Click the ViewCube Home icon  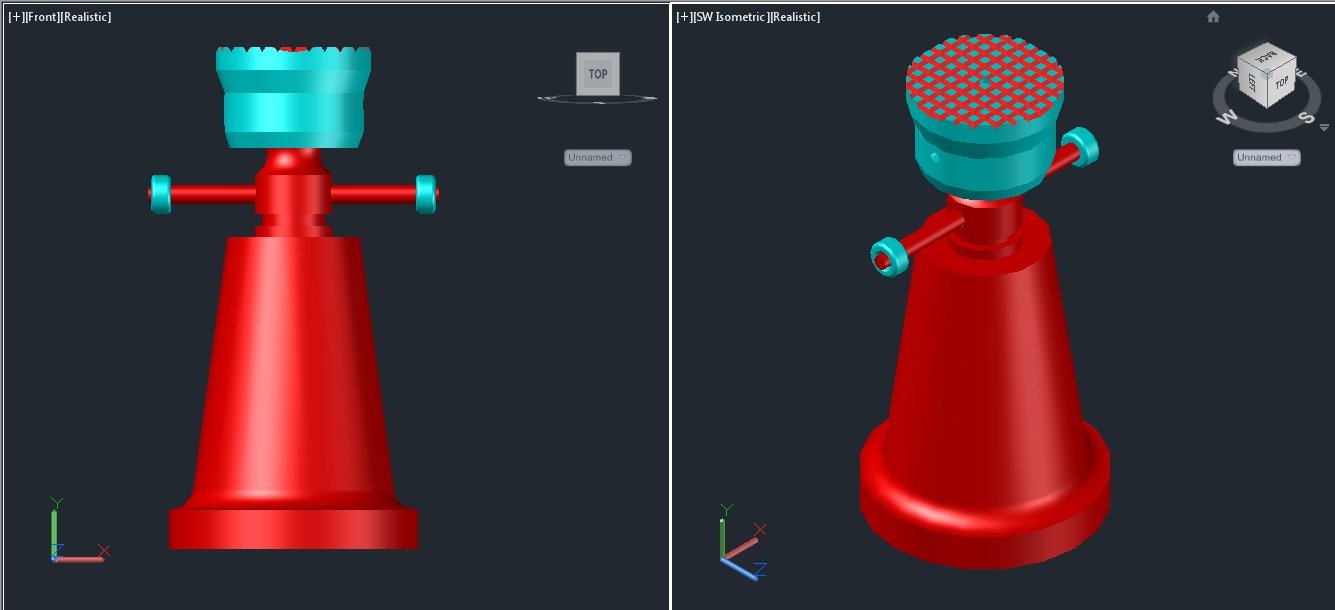[x=1213, y=17]
